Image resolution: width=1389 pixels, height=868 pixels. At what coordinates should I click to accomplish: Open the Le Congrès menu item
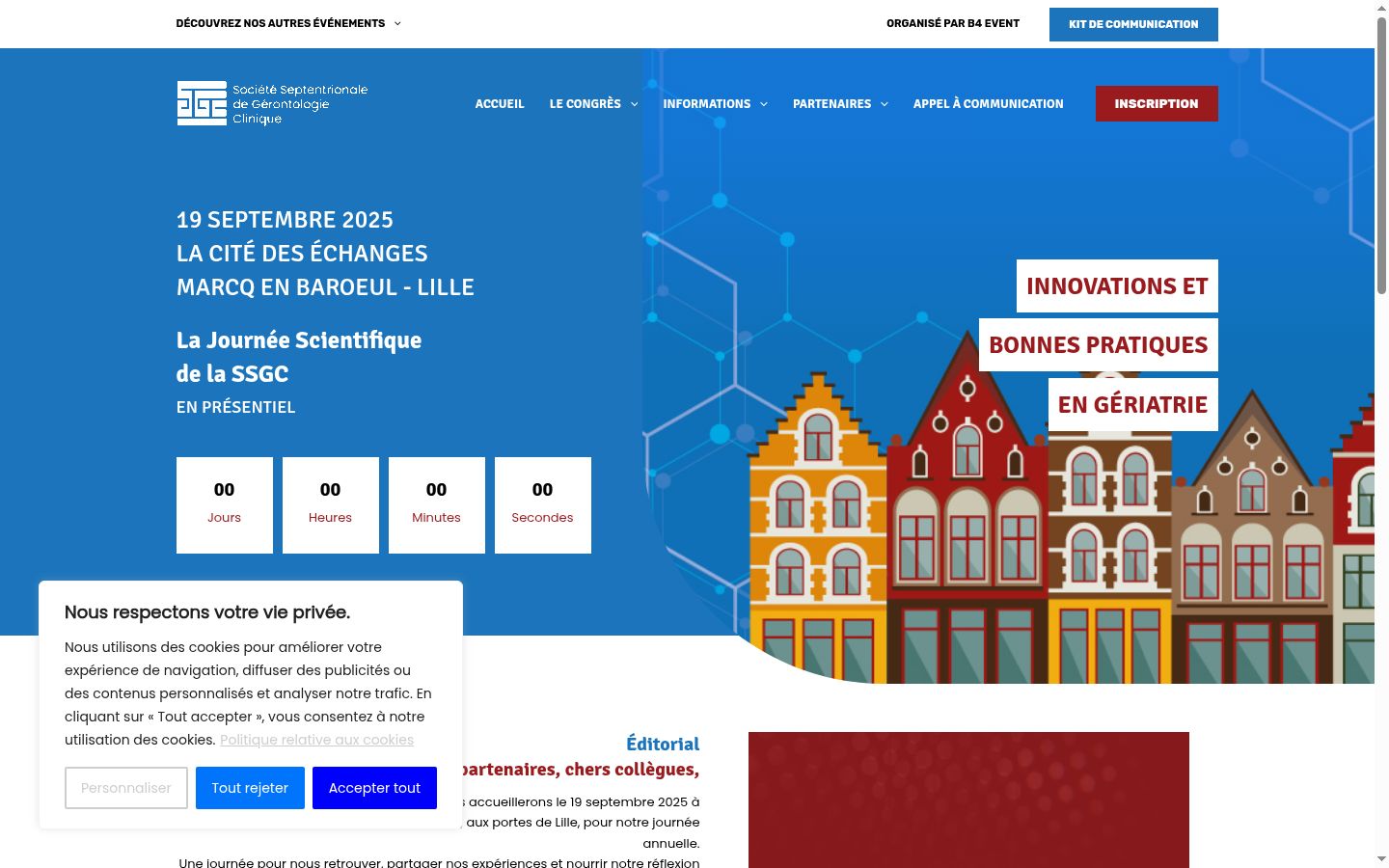(x=586, y=104)
